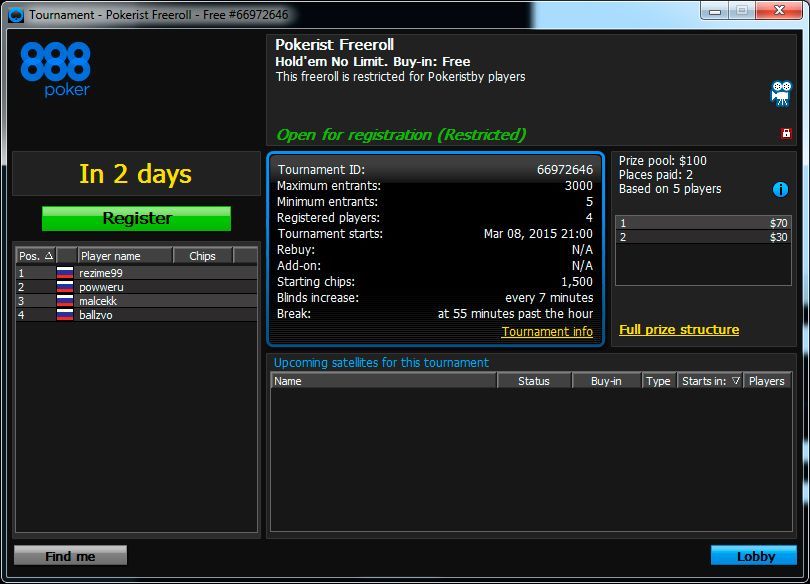This screenshot has width=810, height=584.
Task: Open the Lobby
Action: click(753, 556)
